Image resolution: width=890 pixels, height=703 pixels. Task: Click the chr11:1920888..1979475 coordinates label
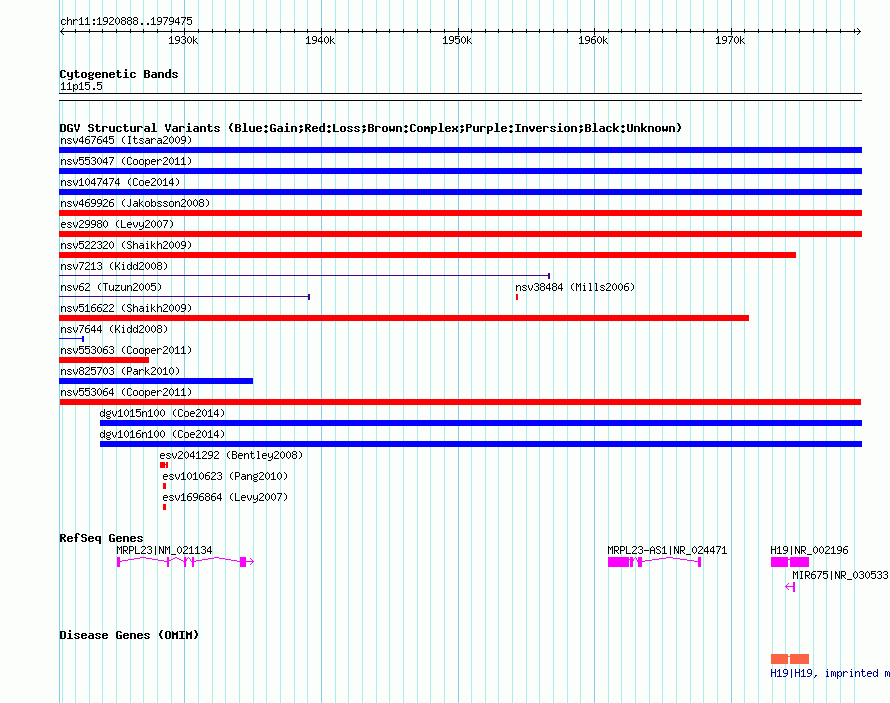(x=126, y=21)
